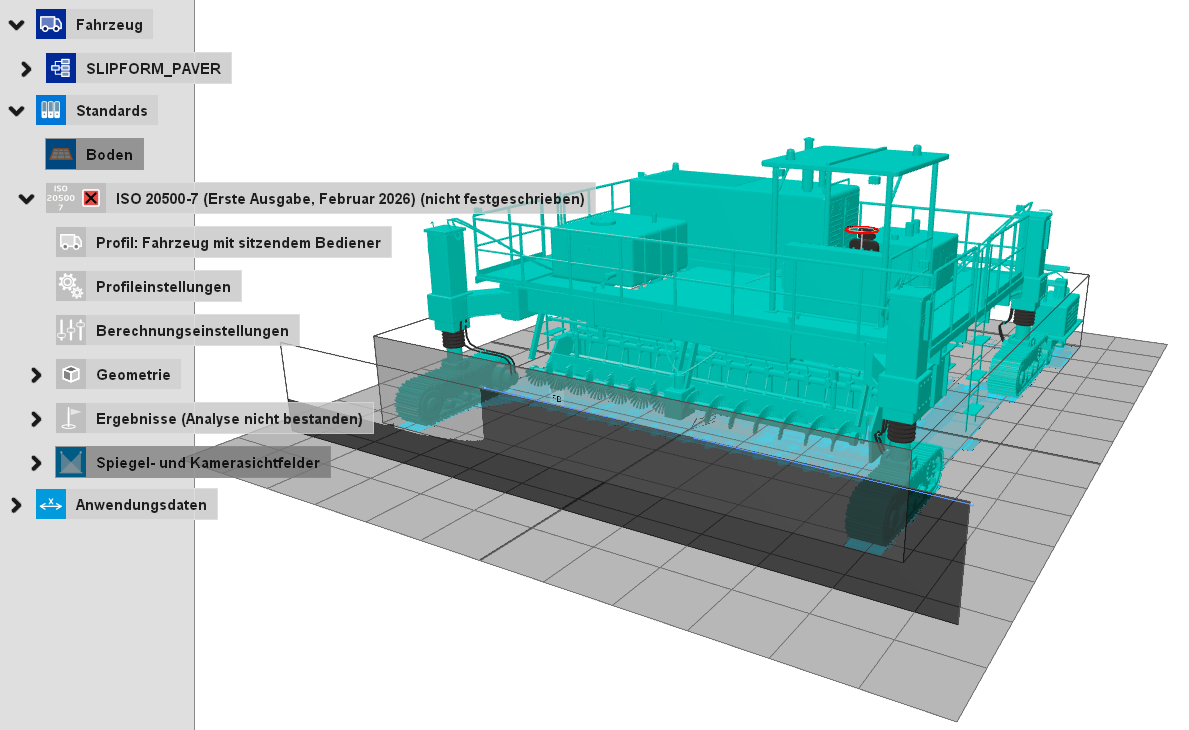1189x730 pixels.
Task: Expand the Geometrie node
Action: (x=36, y=375)
